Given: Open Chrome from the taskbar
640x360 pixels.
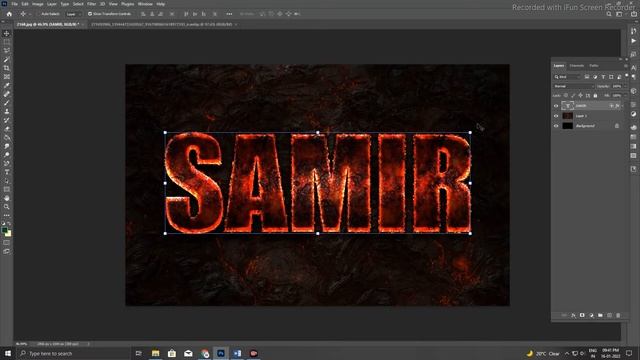Looking at the screenshot, I should coord(204,353).
